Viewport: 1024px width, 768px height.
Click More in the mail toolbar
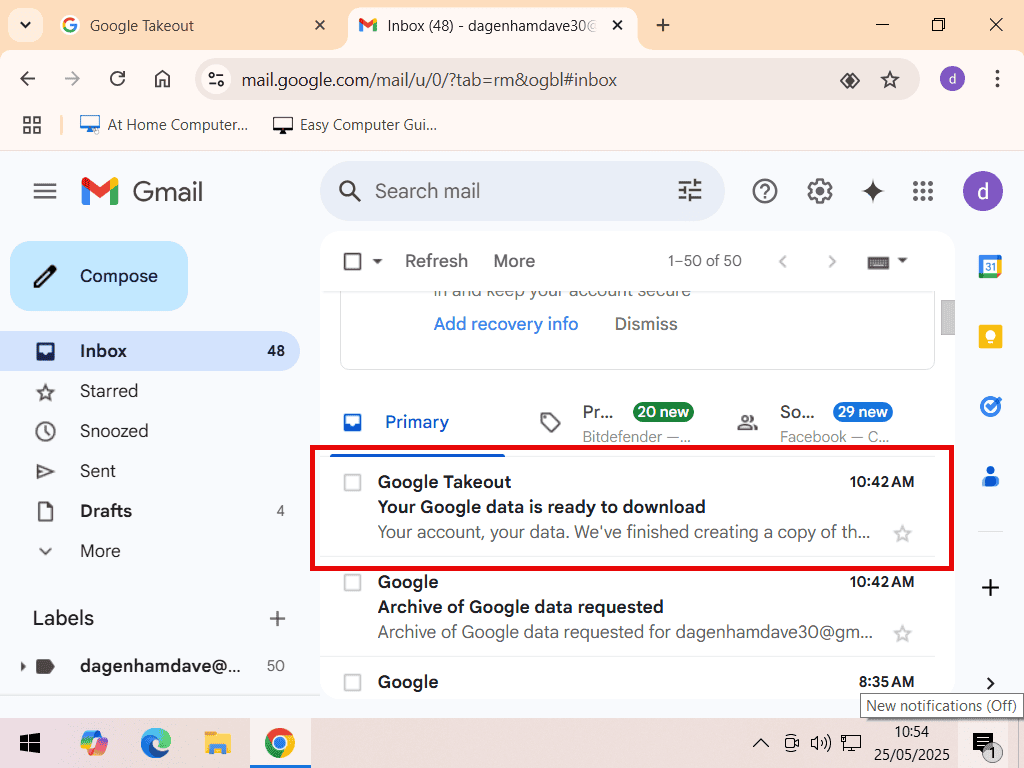(x=514, y=261)
